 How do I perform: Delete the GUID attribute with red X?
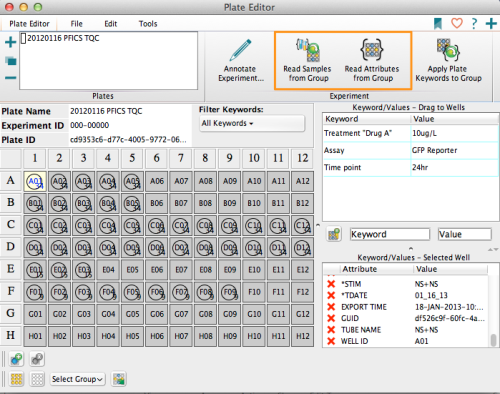point(331,318)
